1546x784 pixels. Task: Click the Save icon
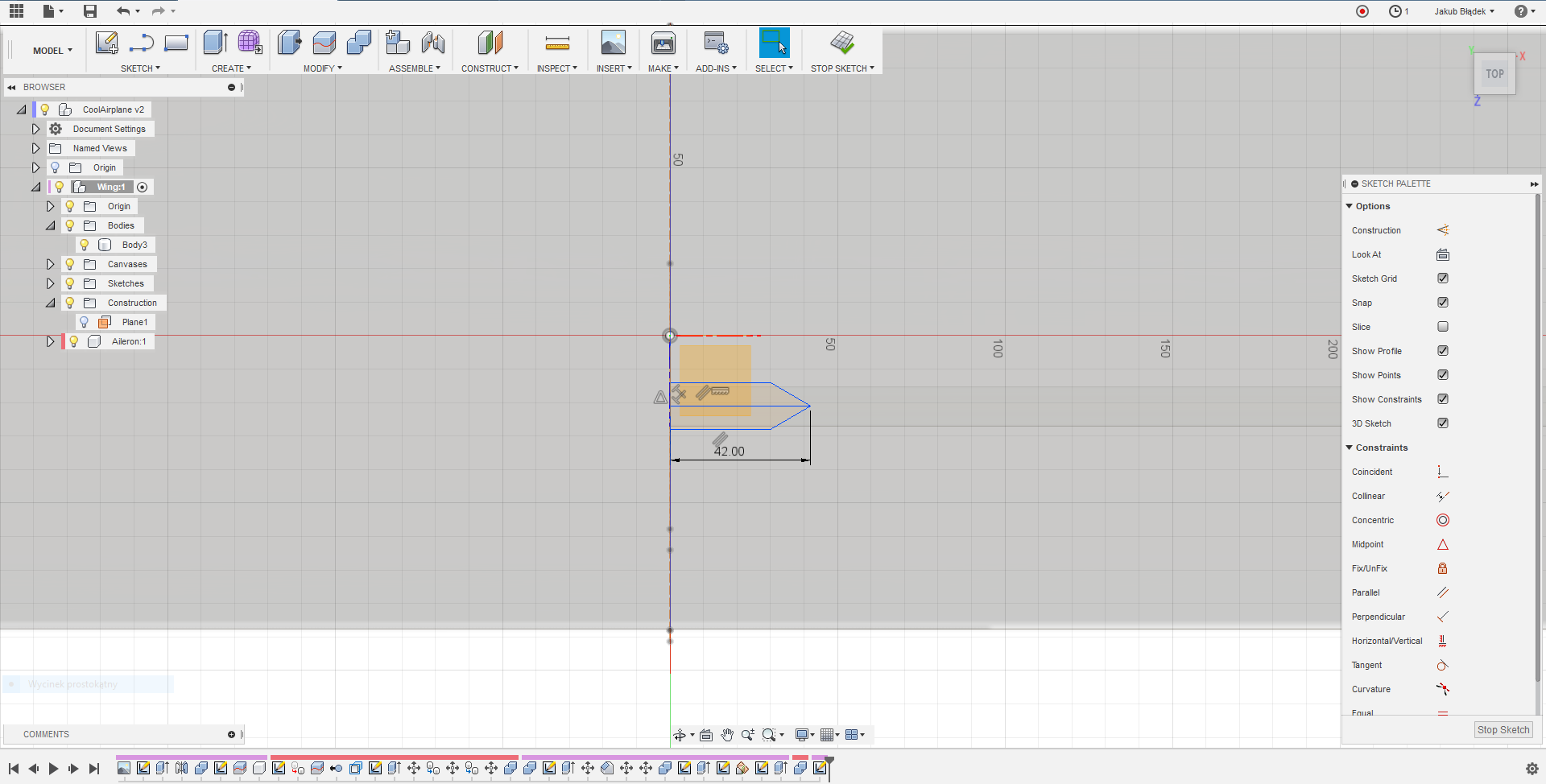(90, 11)
